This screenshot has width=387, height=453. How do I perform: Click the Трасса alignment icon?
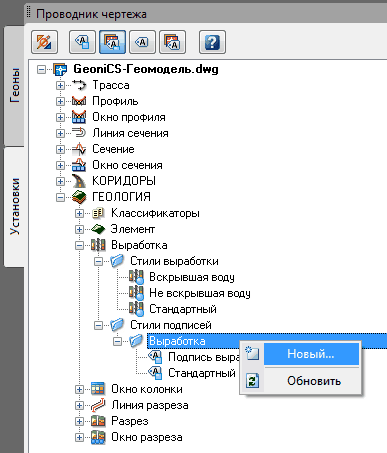[79, 85]
